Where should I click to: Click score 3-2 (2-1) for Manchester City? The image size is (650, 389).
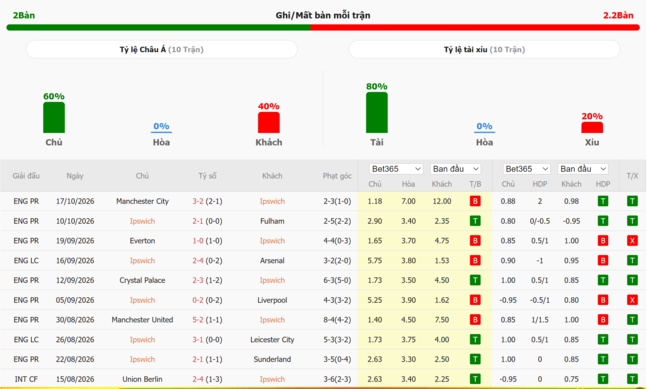pos(207,201)
